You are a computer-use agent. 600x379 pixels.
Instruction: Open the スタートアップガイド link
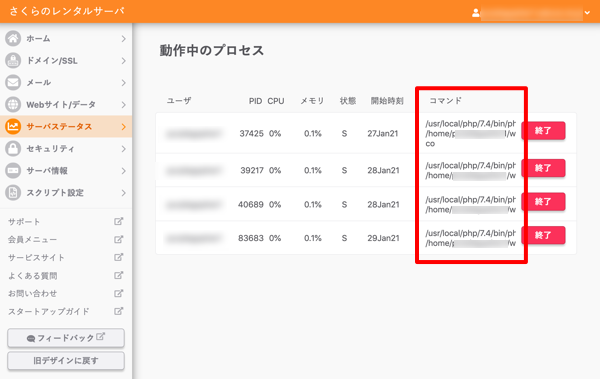49,312
